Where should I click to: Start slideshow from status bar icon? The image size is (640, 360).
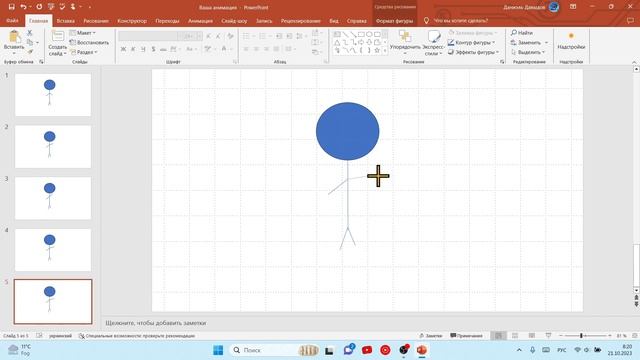coord(548,336)
